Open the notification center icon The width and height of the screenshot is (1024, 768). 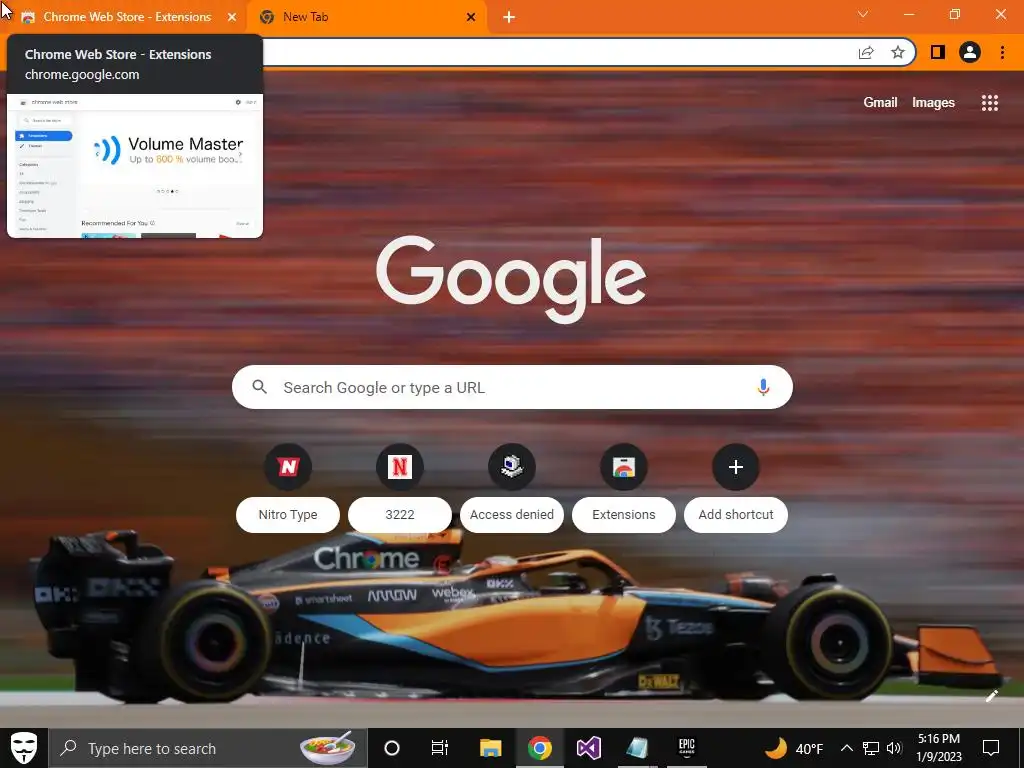click(991, 748)
